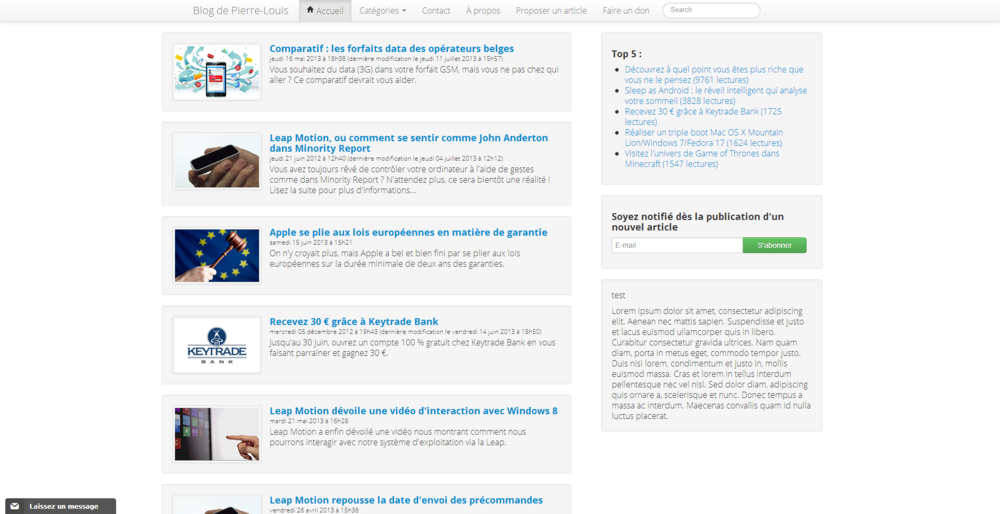
Task: Click the Leap Motion device in hand thumbnail
Action: point(217,161)
